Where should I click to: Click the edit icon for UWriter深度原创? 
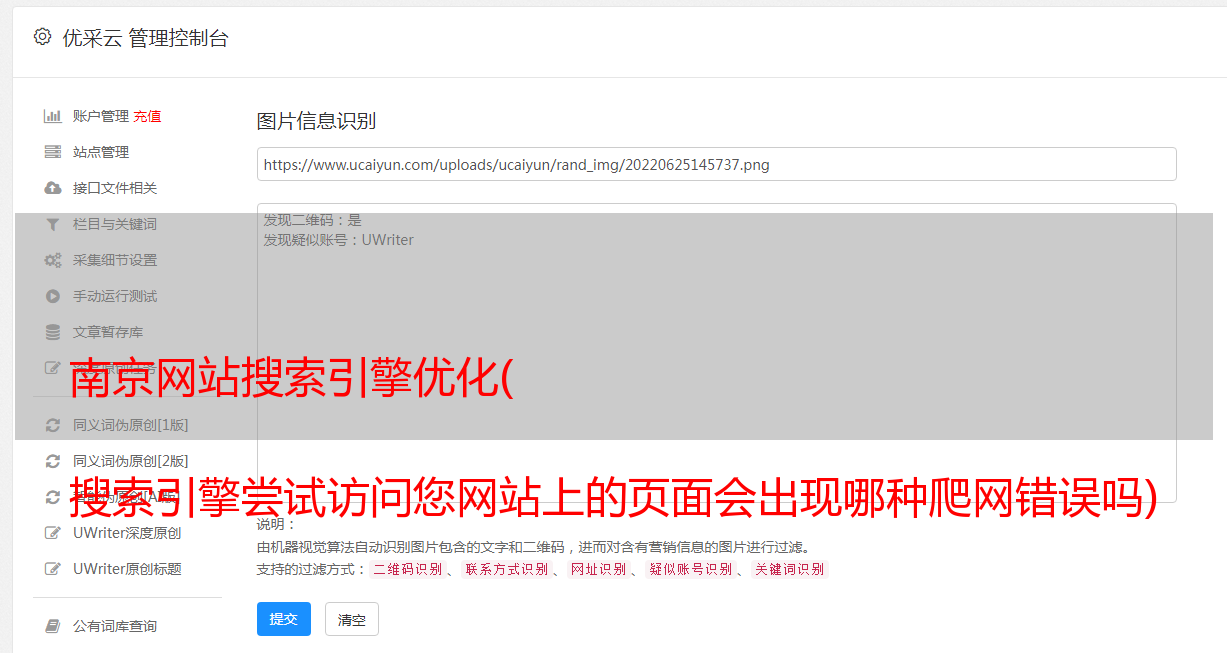pos(53,533)
